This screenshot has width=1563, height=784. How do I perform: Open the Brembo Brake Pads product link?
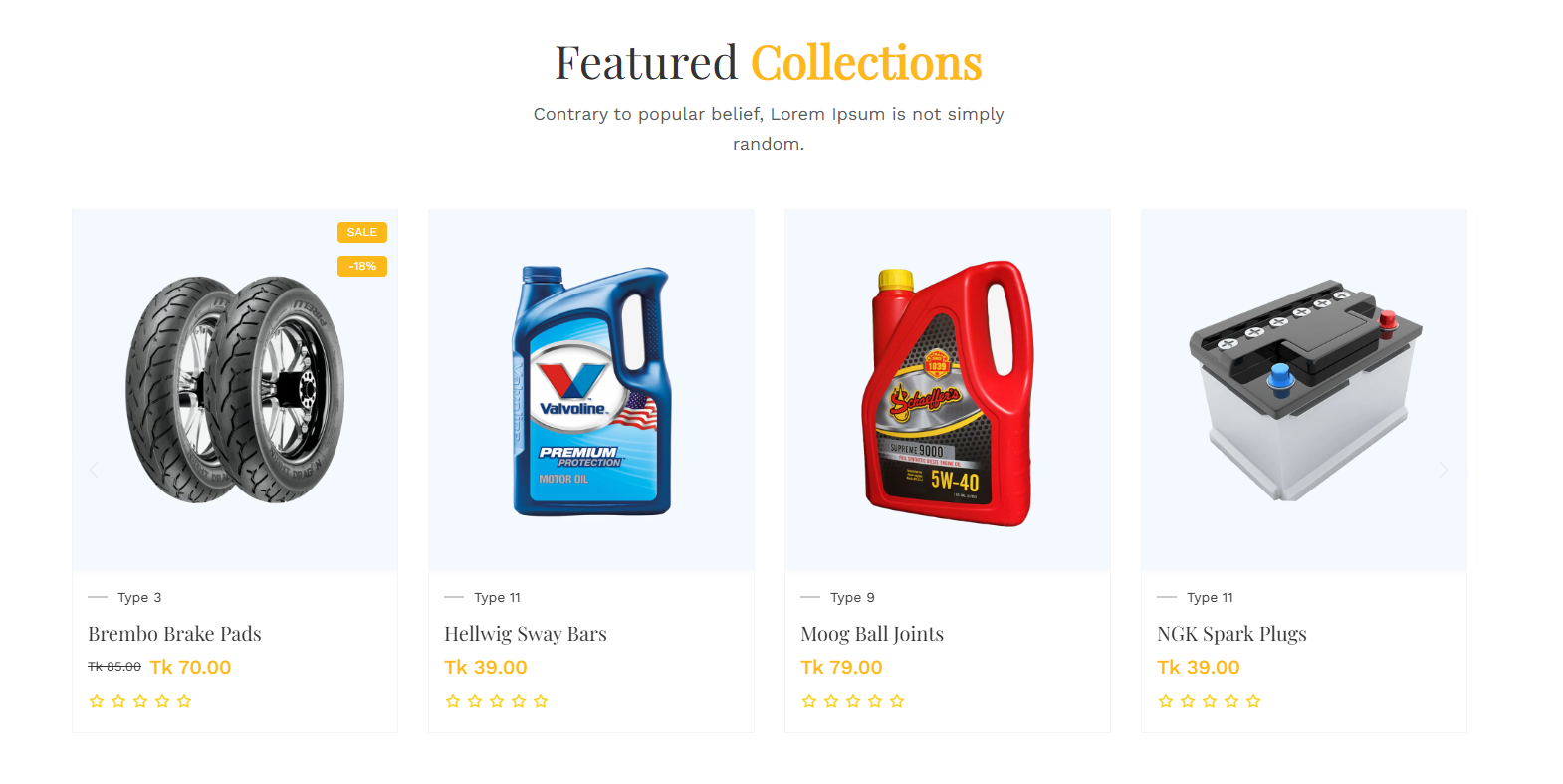tap(174, 634)
